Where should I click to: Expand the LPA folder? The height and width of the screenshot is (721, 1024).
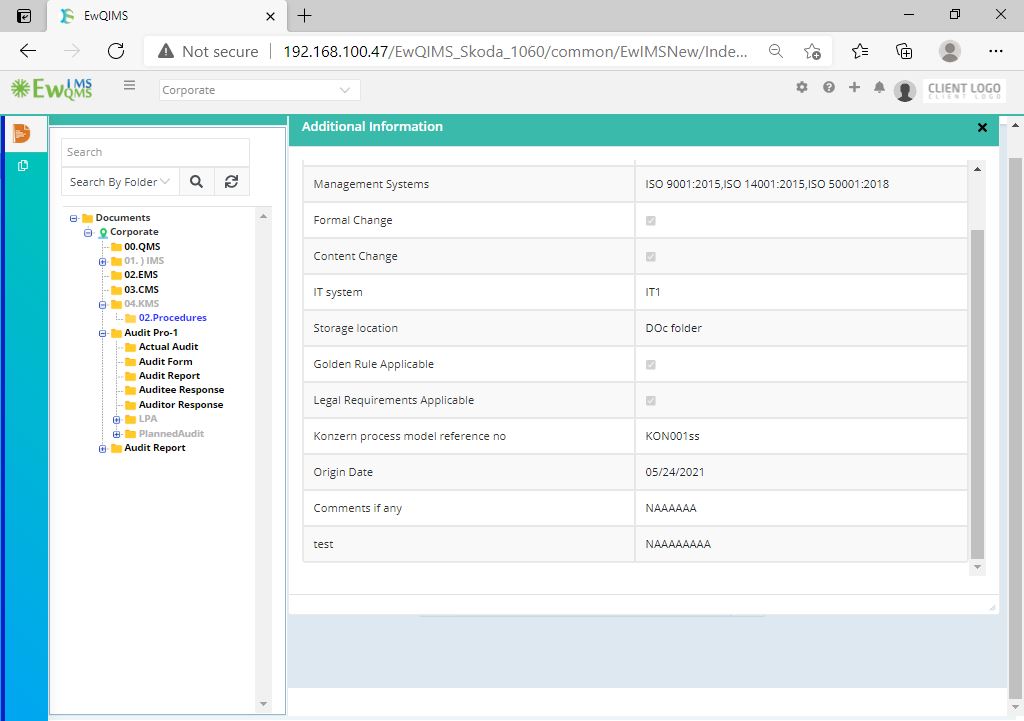pyautogui.click(x=117, y=419)
